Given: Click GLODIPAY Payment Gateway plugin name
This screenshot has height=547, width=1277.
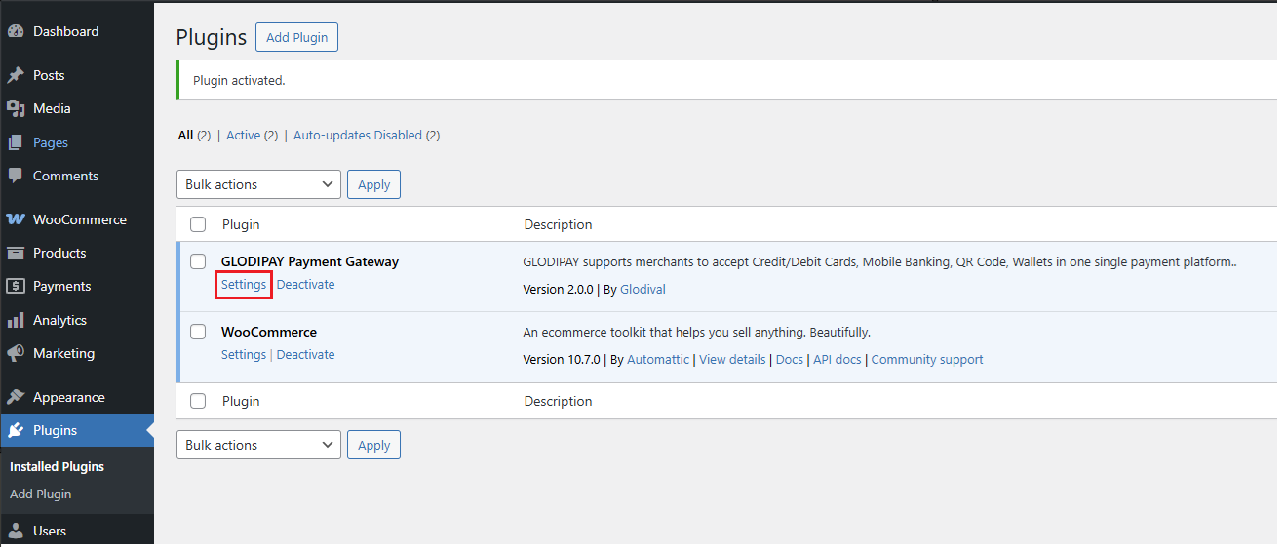Looking at the screenshot, I should click(310, 261).
